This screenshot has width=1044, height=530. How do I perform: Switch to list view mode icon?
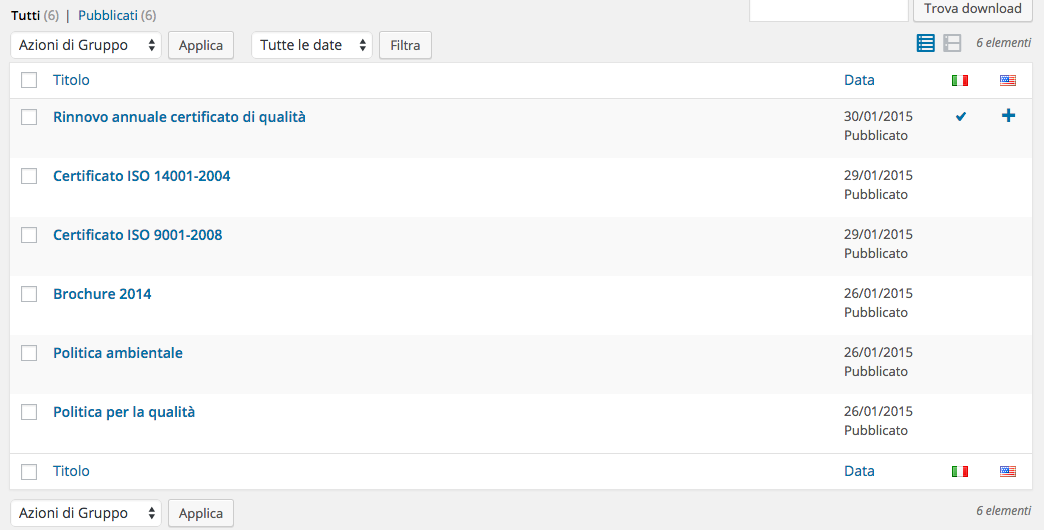tap(925, 43)
